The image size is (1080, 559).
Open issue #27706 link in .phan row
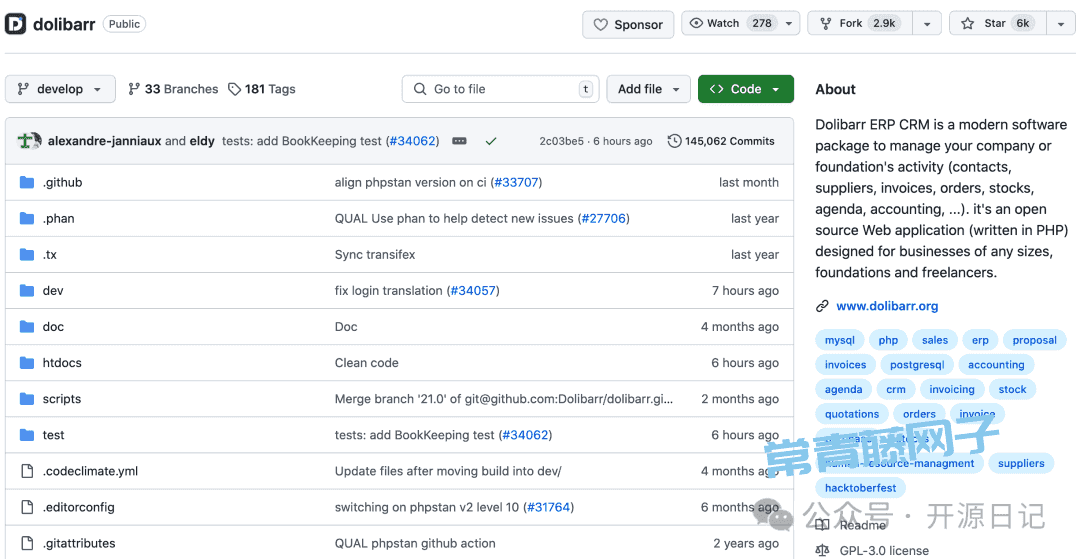coord(603,218)
